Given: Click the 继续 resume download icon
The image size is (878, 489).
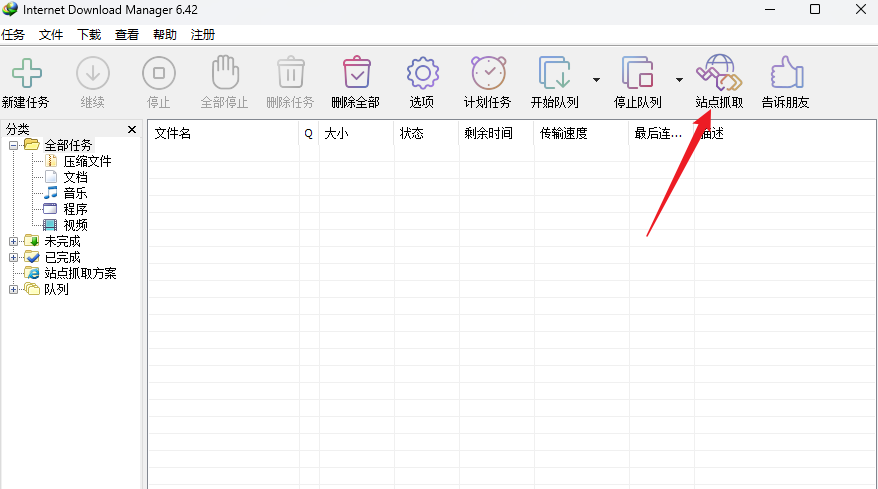Looking at the screenshot, I should 92,73.
